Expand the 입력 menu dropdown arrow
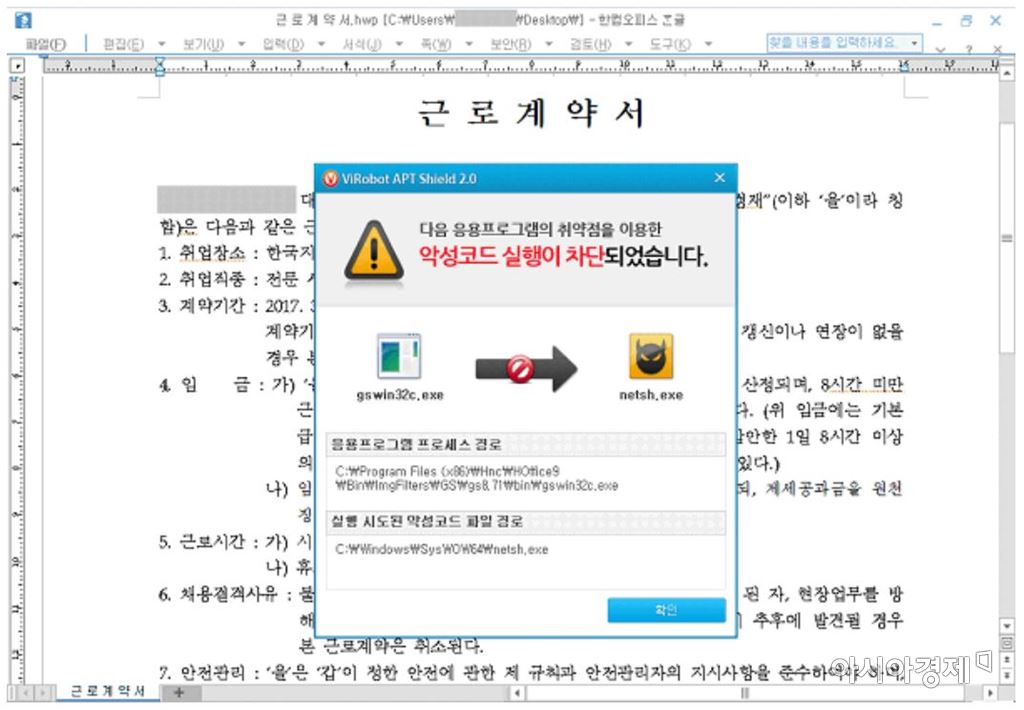1024x710 pixels. 322,44
